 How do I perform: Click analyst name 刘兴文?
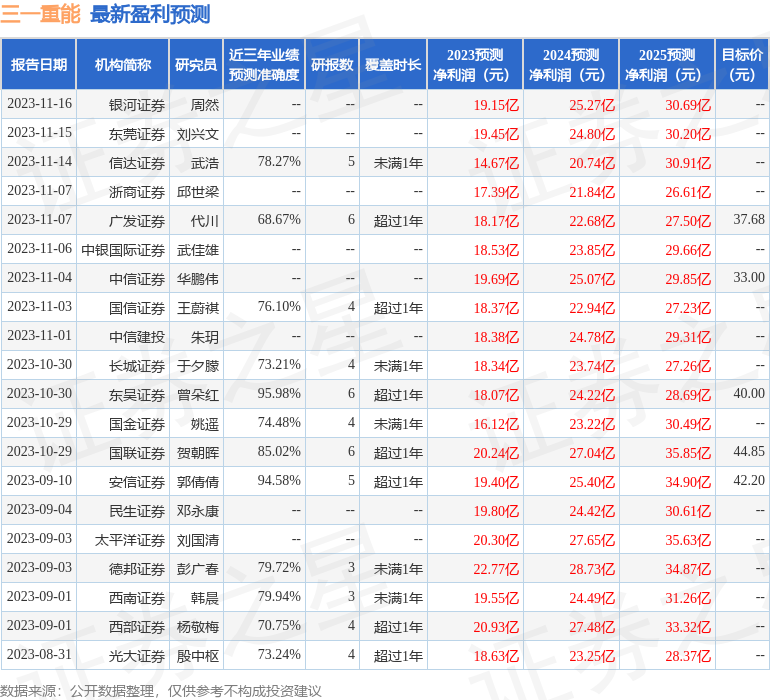198,134
